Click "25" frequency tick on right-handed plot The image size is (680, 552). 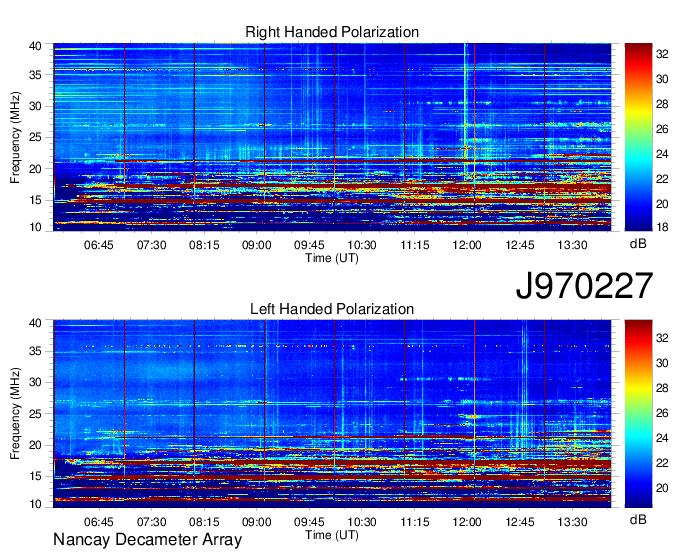pos(35,137)
